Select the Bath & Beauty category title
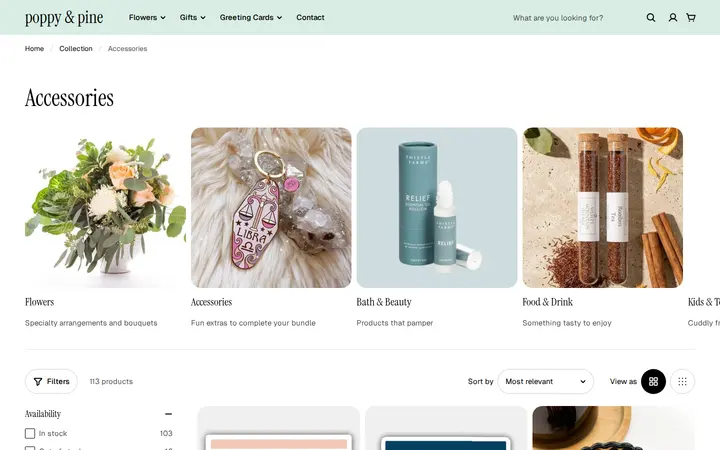Image resolution: width=720 pixels, height=450 pixels. pyautogui.click(x=384, y=302)
